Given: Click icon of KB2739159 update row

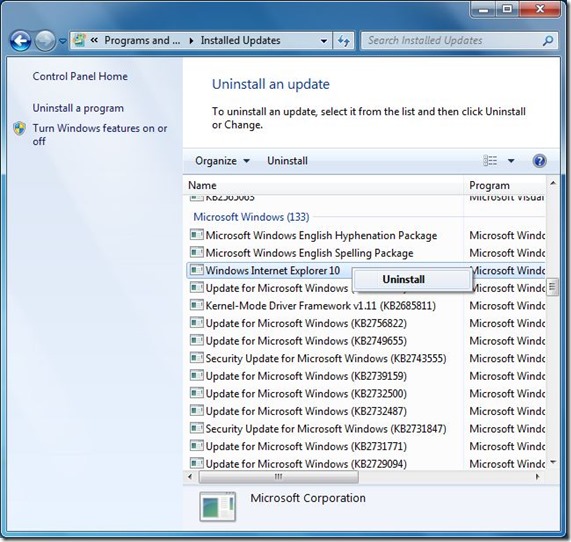Looking at the screenshot, I should 197,375.
